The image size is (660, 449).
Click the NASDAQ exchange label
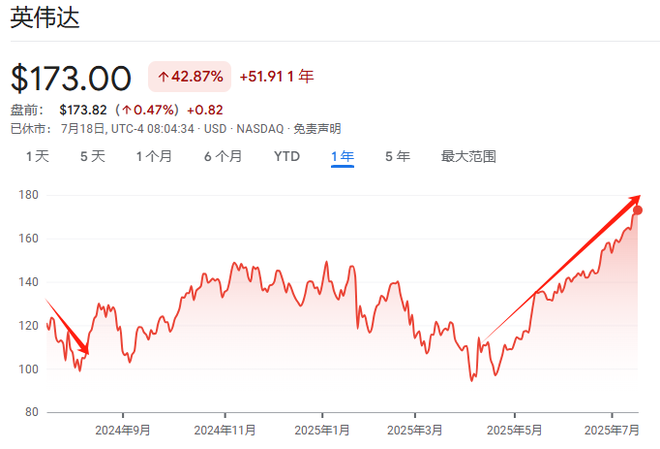pyautogui.click(x=261, y=128)
